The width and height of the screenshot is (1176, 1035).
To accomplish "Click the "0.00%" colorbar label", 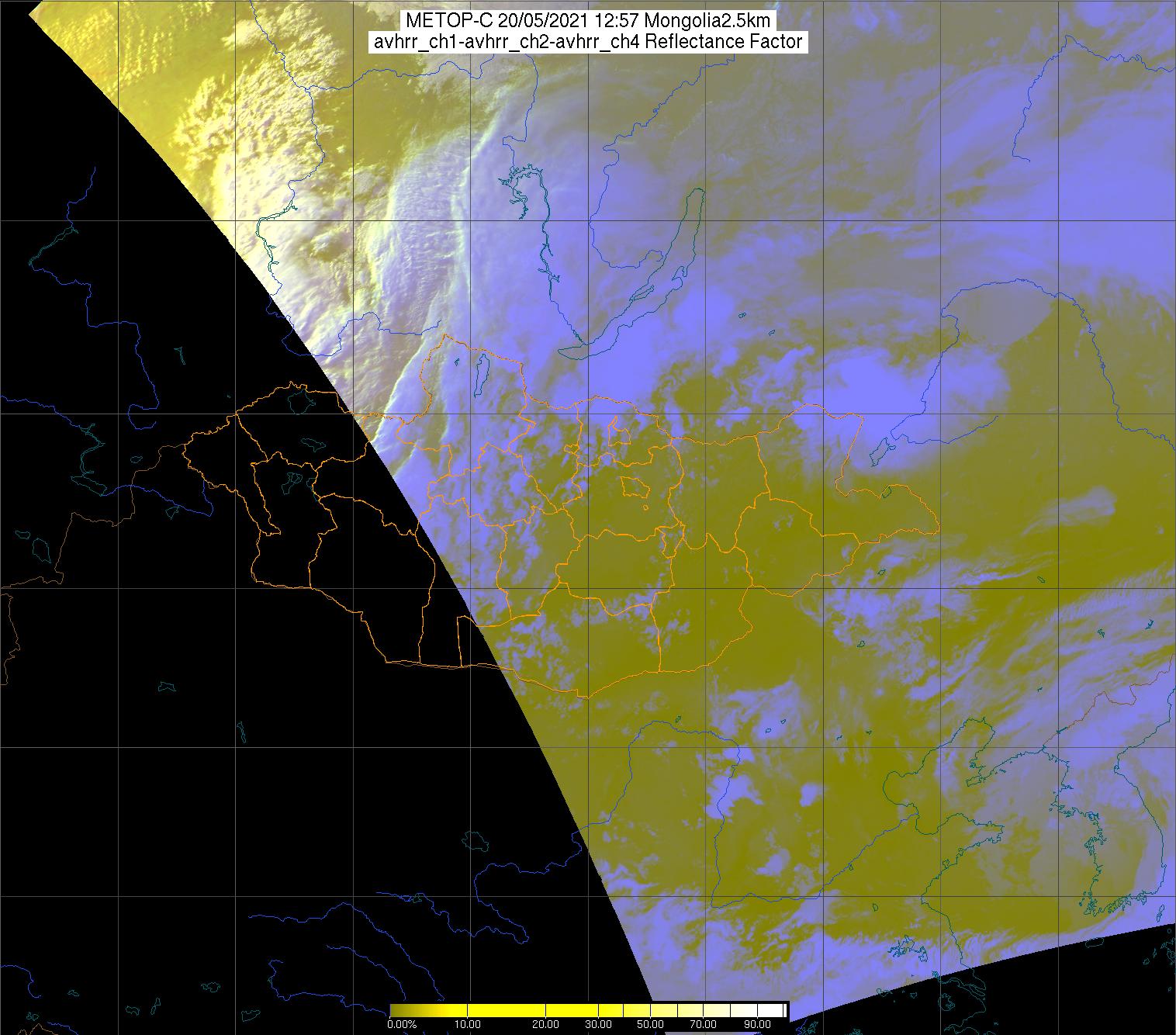I will (x=403, y=1024).
